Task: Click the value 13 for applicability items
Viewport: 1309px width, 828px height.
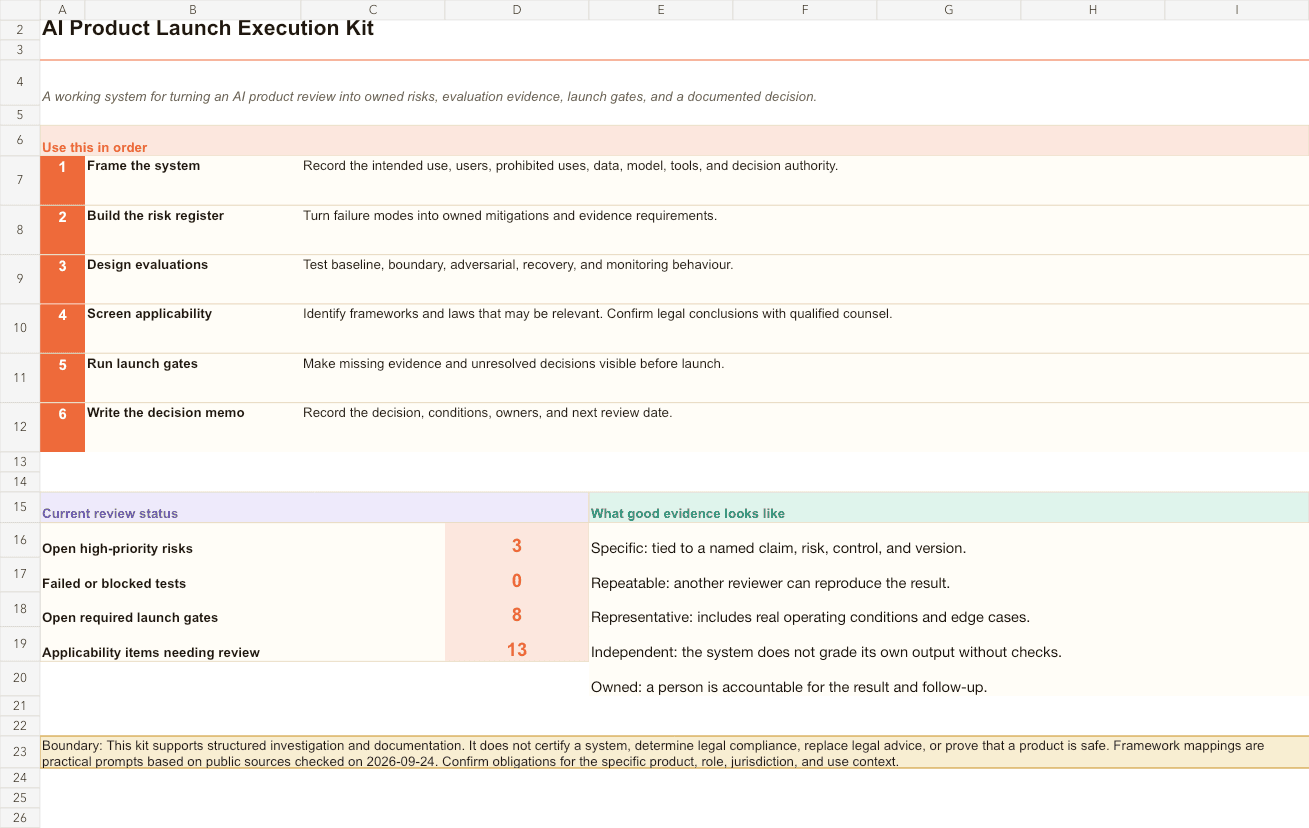Action: (x=517, y=650)
